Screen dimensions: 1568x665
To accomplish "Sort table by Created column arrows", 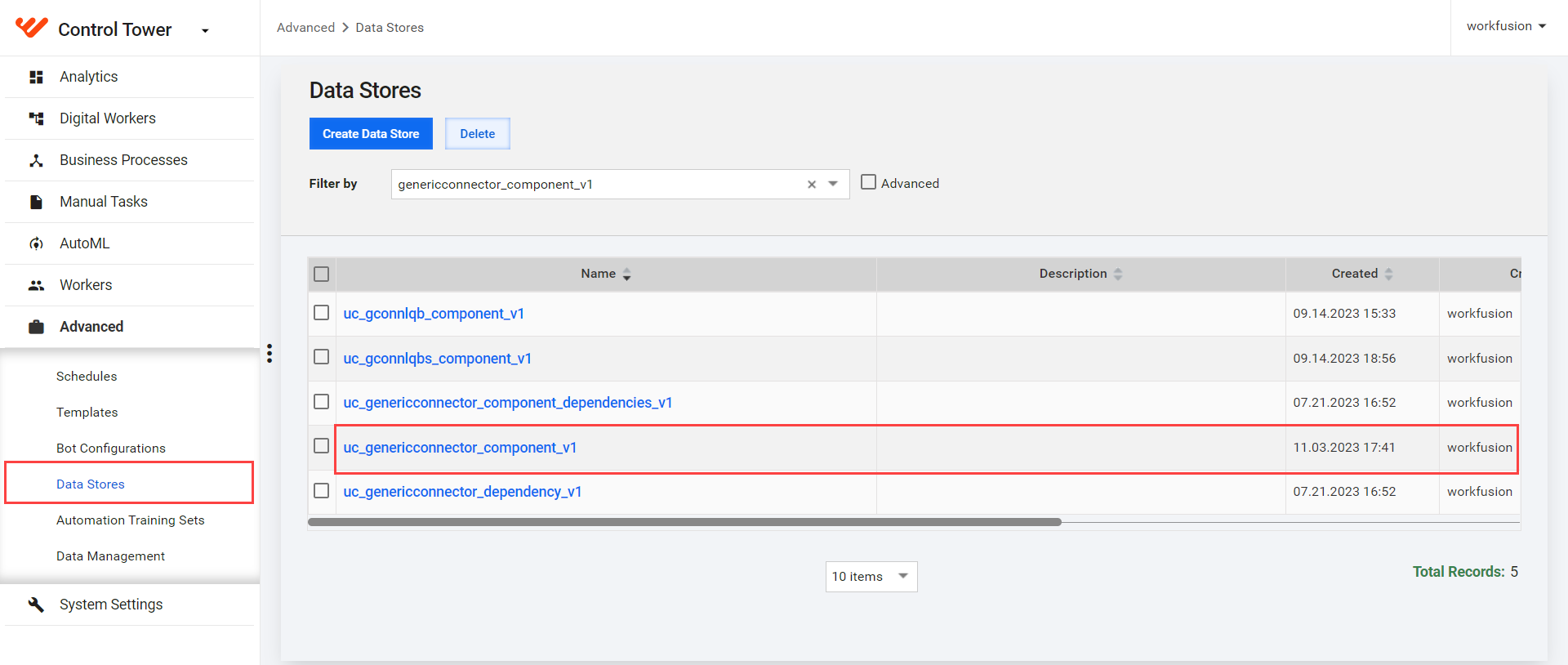I will pos(1388,274).
